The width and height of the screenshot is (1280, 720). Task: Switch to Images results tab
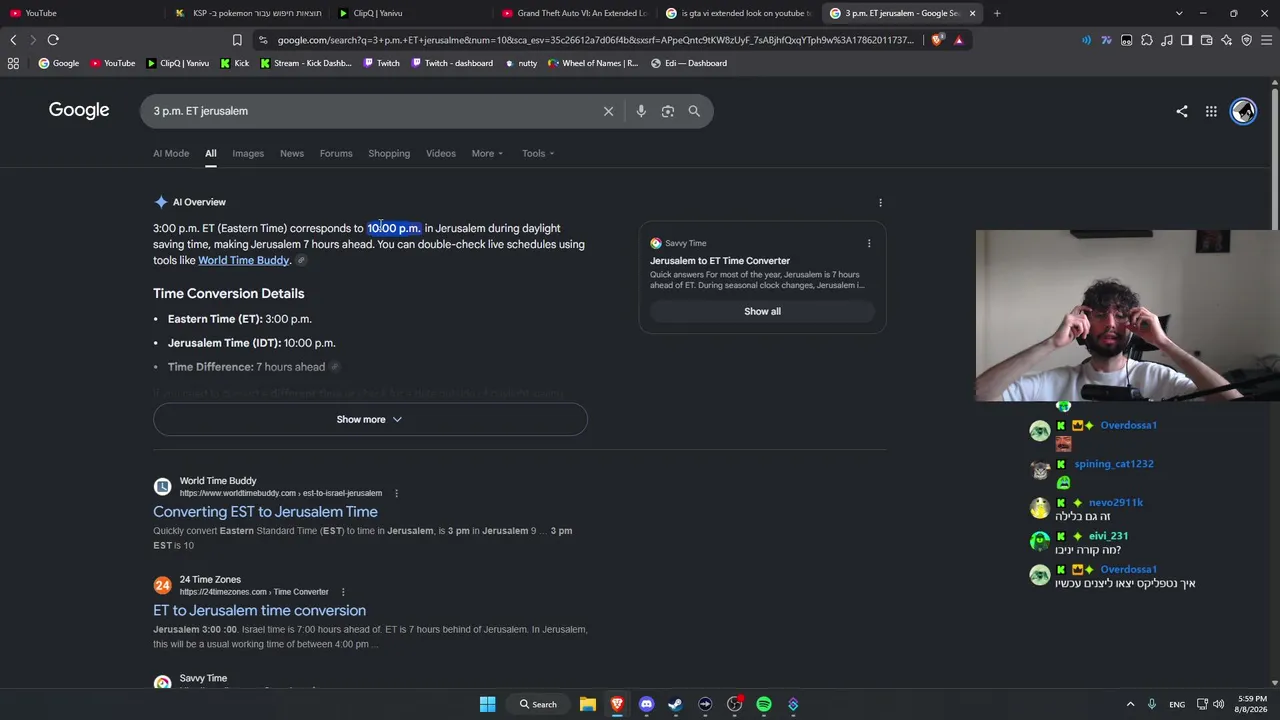point(248,153)
